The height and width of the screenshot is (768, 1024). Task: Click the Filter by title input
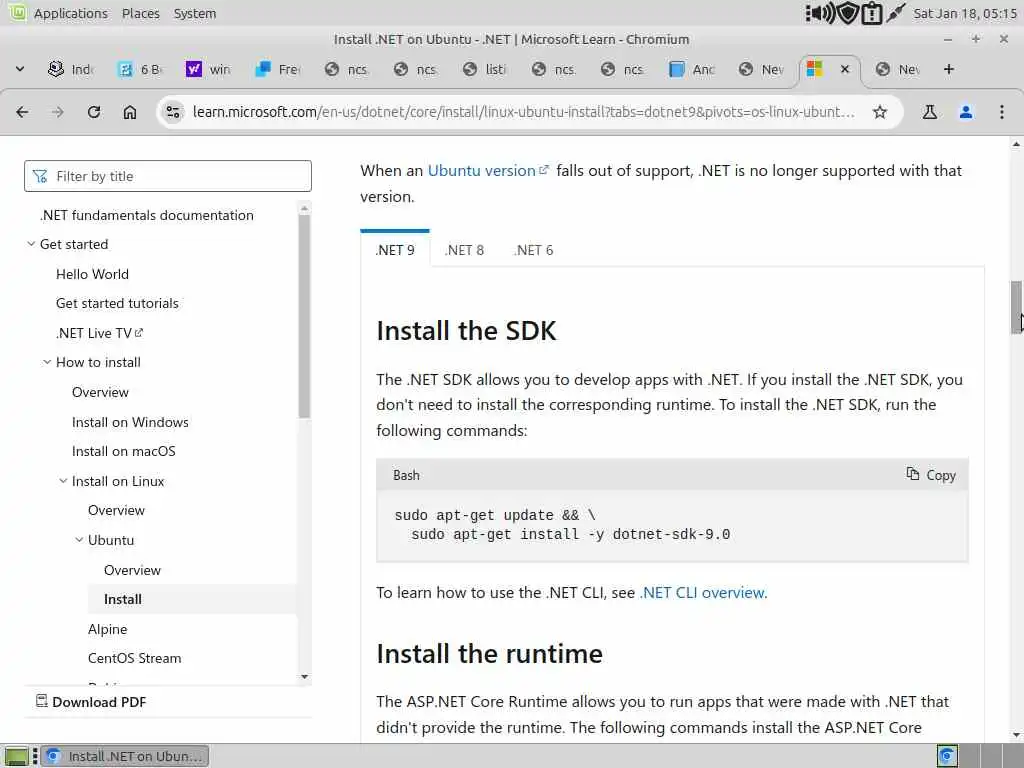click(x=168, y=176)
